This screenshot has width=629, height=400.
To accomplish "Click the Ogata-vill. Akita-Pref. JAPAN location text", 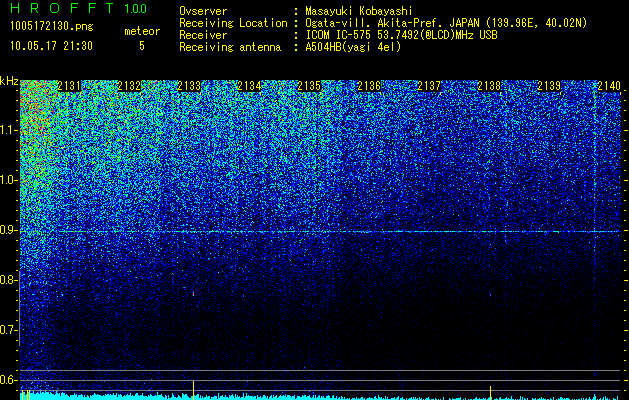I will pos(446,23).
